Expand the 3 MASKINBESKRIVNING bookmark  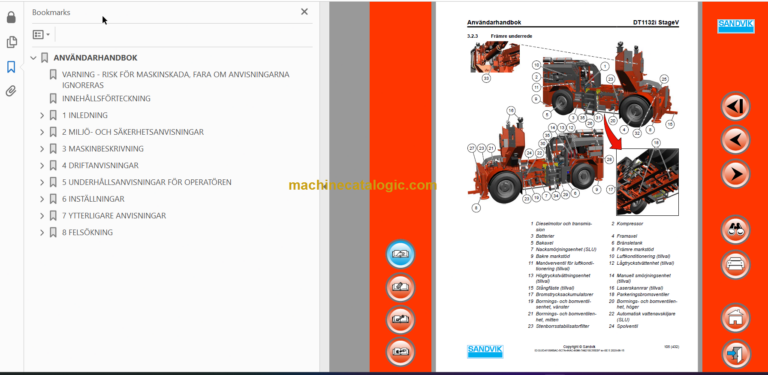click(42, 149)
